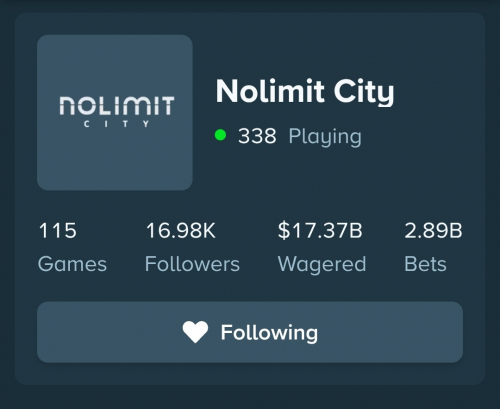The width and height of the screenshot is (500, 409).
Task: Select the Wagered stat label
Action: tap(322, 265)
